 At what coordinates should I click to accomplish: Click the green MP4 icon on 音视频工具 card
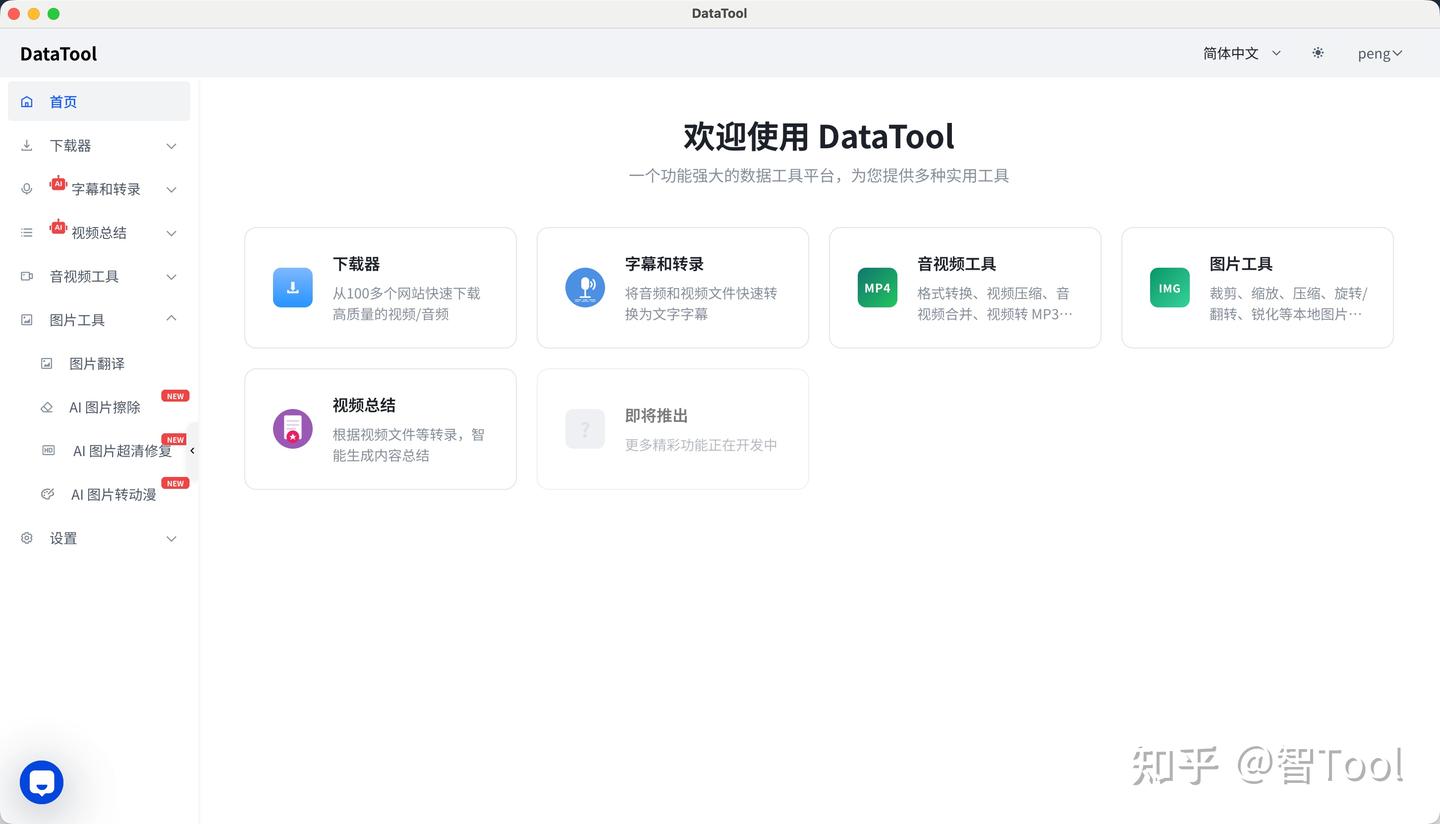click(877, 288)
